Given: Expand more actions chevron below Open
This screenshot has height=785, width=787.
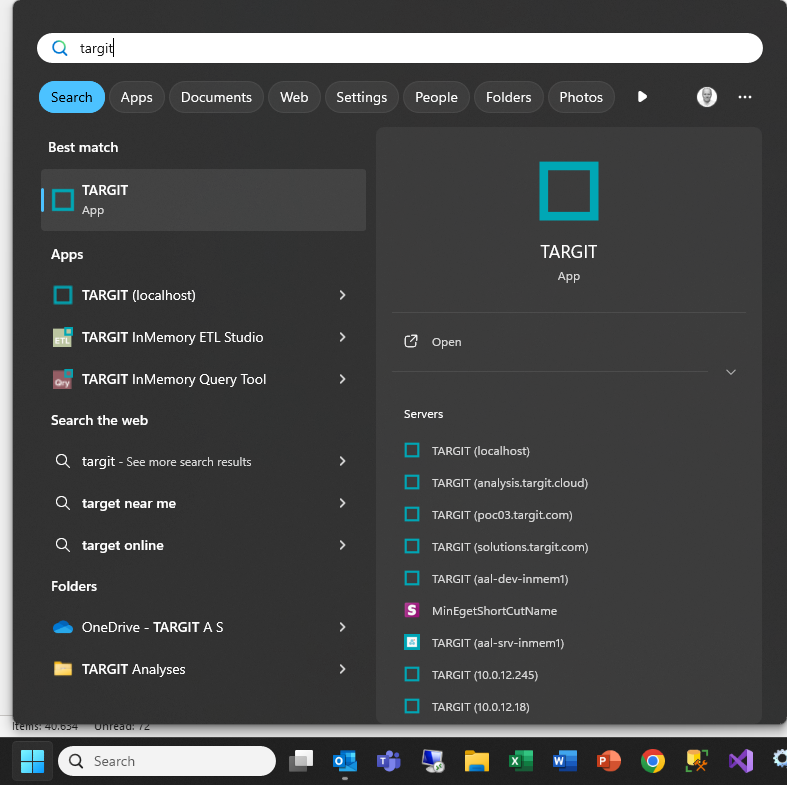Looking at the screenshot, I should click(731, 372).
